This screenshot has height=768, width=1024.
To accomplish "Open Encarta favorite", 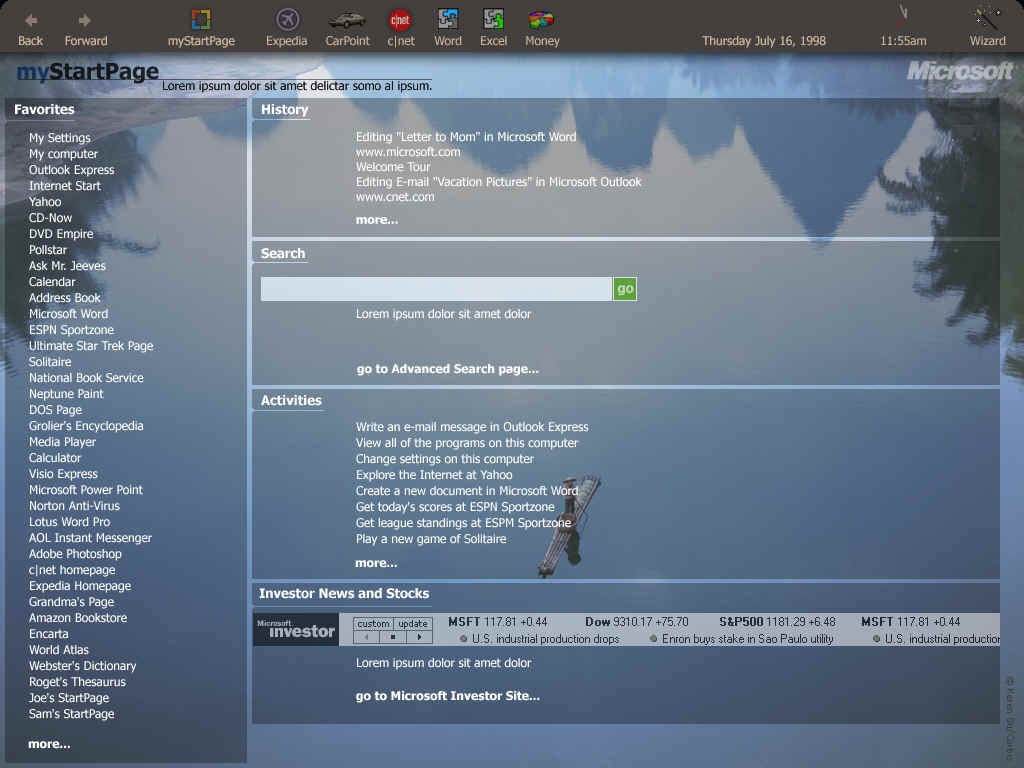I will [48, 634].
